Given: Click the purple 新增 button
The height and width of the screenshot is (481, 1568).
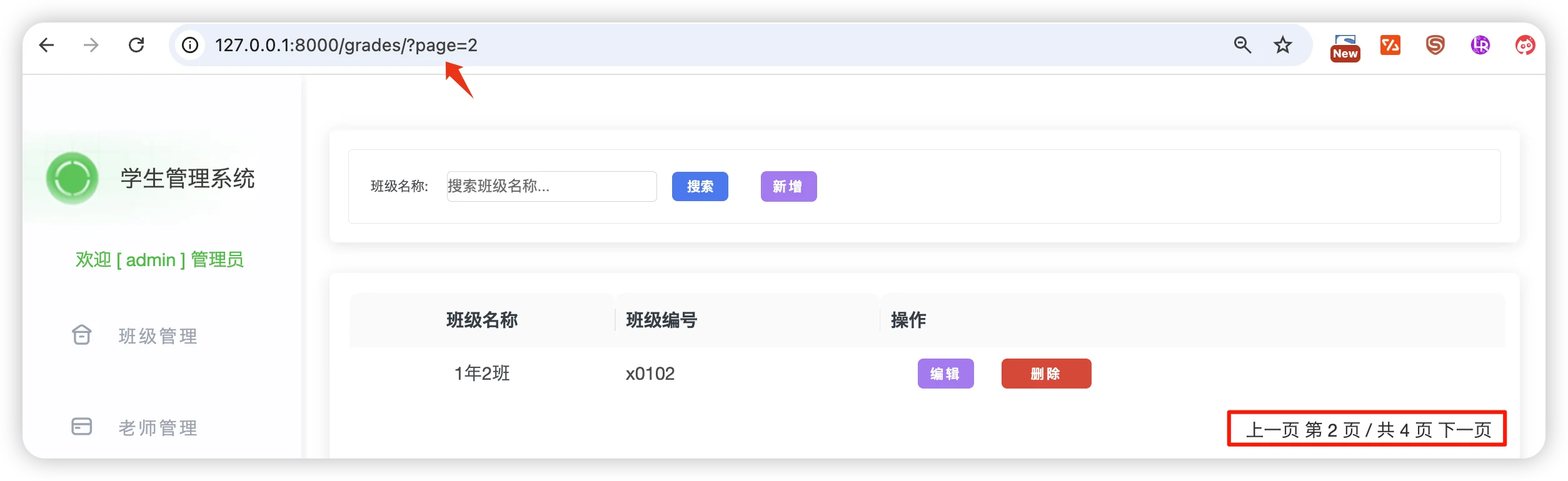Looking at the screenshot, I should [789, 186].
